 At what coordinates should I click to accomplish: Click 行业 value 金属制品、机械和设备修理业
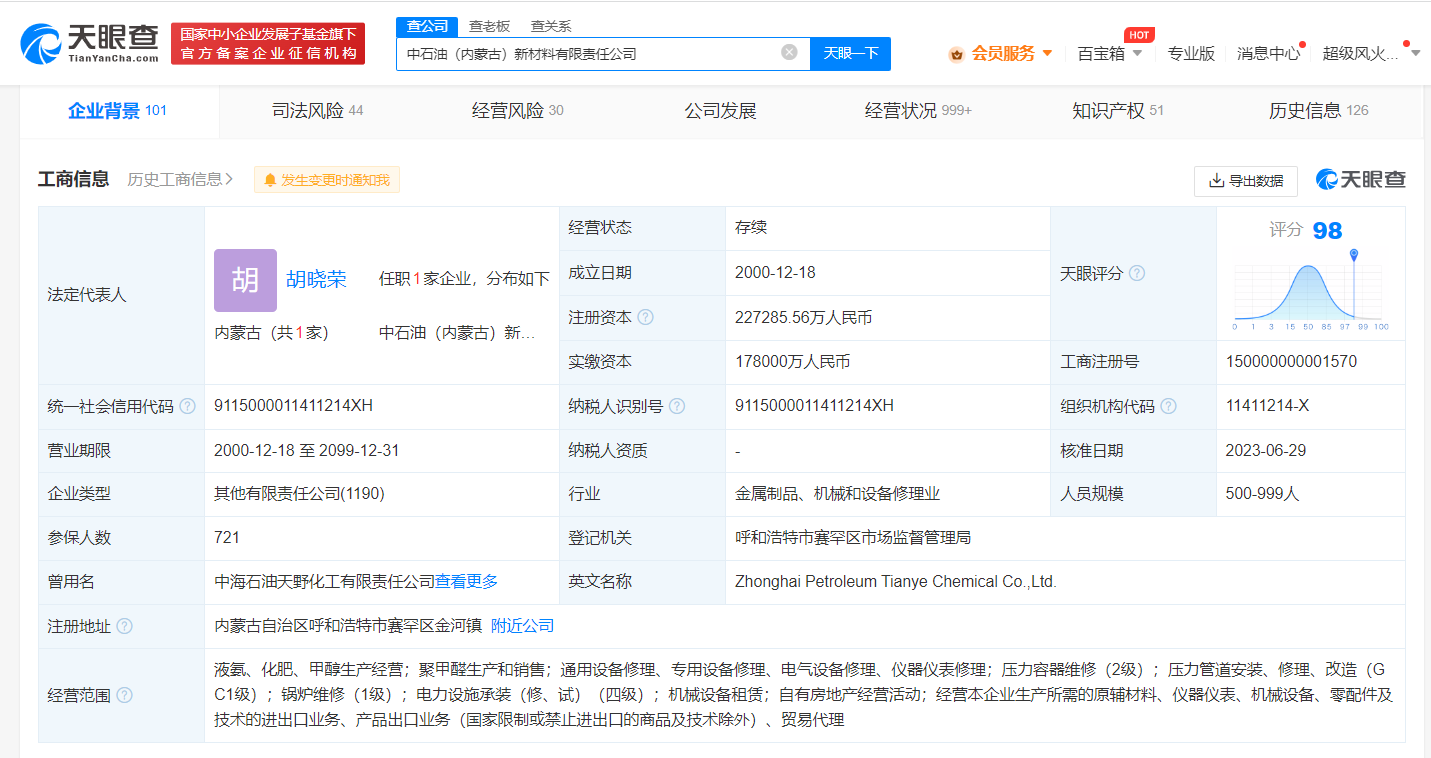(837, 494)
